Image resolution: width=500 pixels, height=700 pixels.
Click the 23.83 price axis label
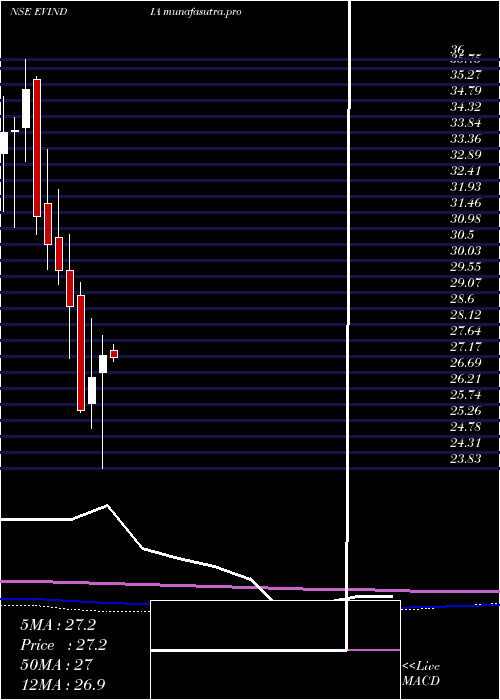coord(466,459)
